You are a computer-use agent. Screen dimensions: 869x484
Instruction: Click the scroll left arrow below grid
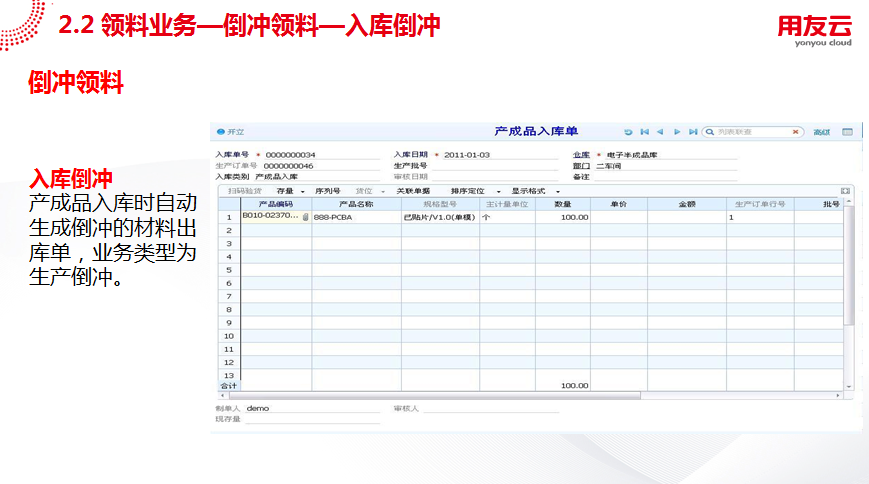[222, 395]
